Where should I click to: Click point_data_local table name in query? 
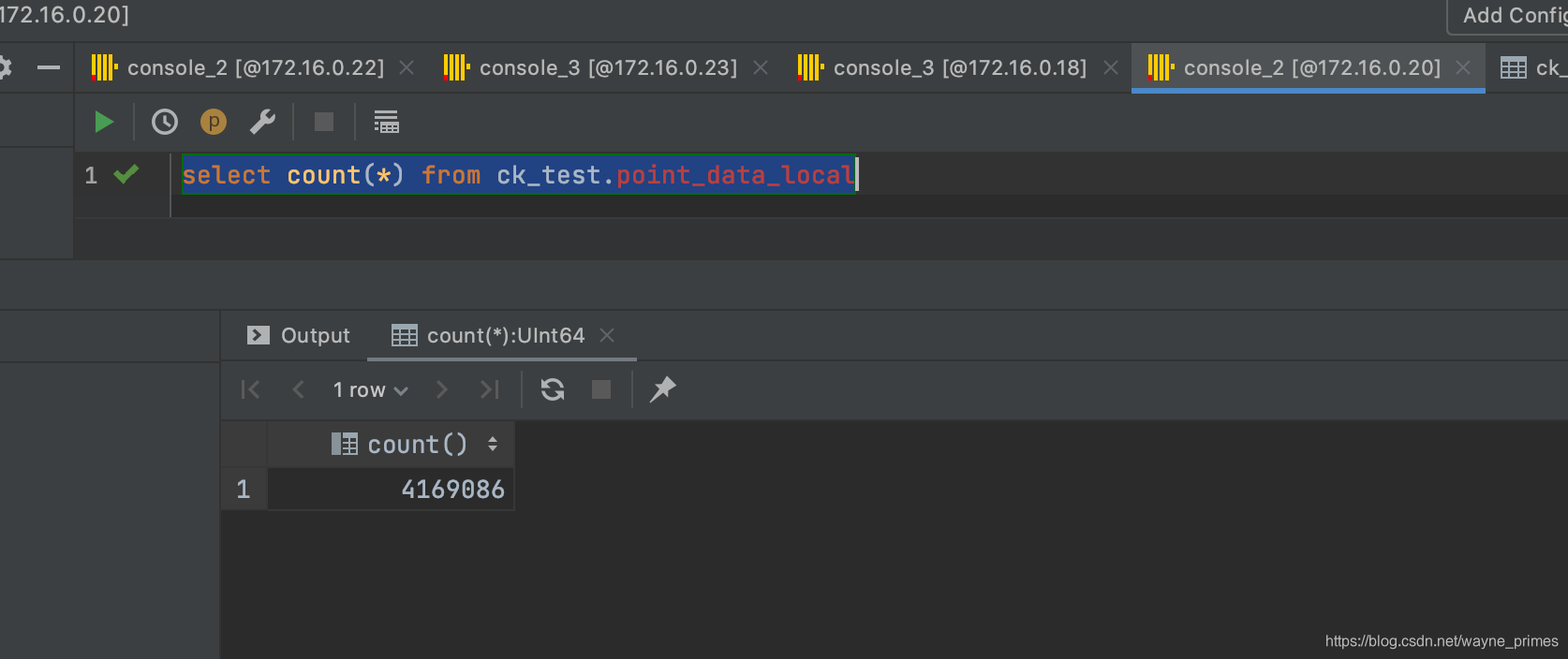pyautogui.click(x=735, y=175)
